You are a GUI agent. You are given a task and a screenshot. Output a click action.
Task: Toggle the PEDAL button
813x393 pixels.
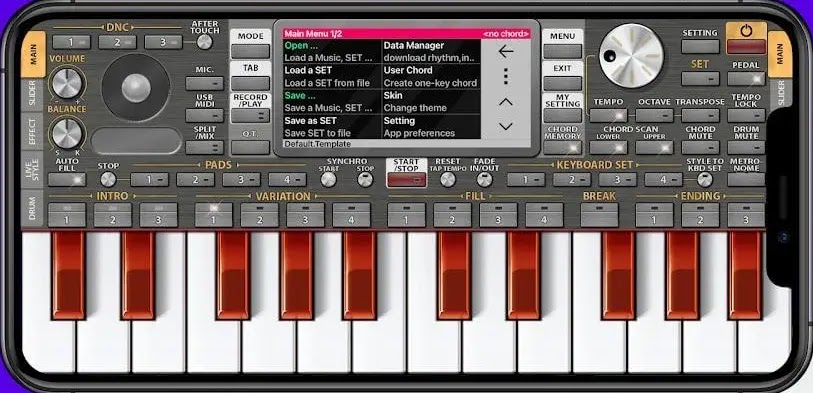tap(746, 79)
